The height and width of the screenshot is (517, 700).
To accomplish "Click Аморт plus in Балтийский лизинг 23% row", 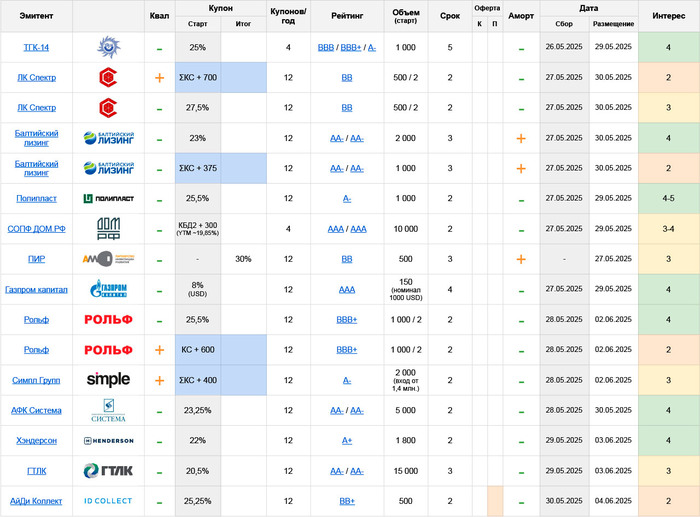I will pos(521,138).
